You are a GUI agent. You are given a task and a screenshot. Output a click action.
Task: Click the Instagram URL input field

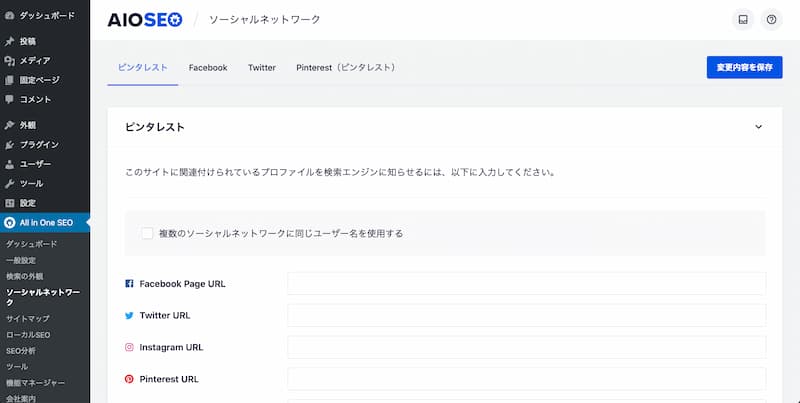pos(527,347)
